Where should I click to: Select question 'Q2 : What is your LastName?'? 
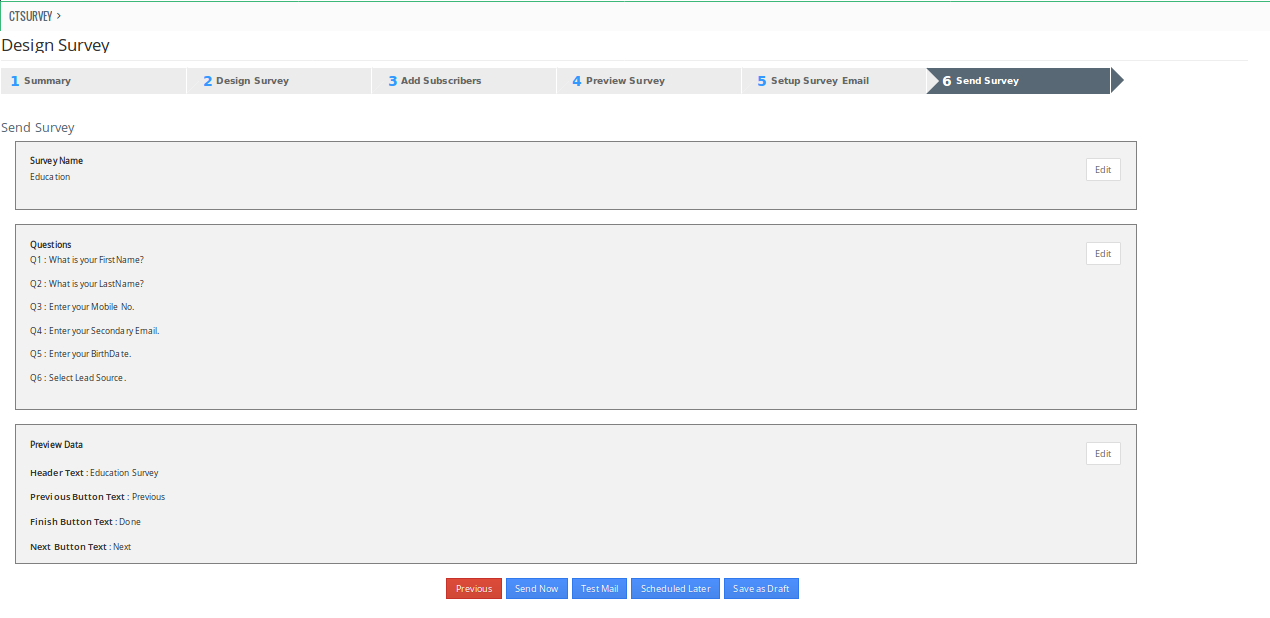[x=87, y=284]
